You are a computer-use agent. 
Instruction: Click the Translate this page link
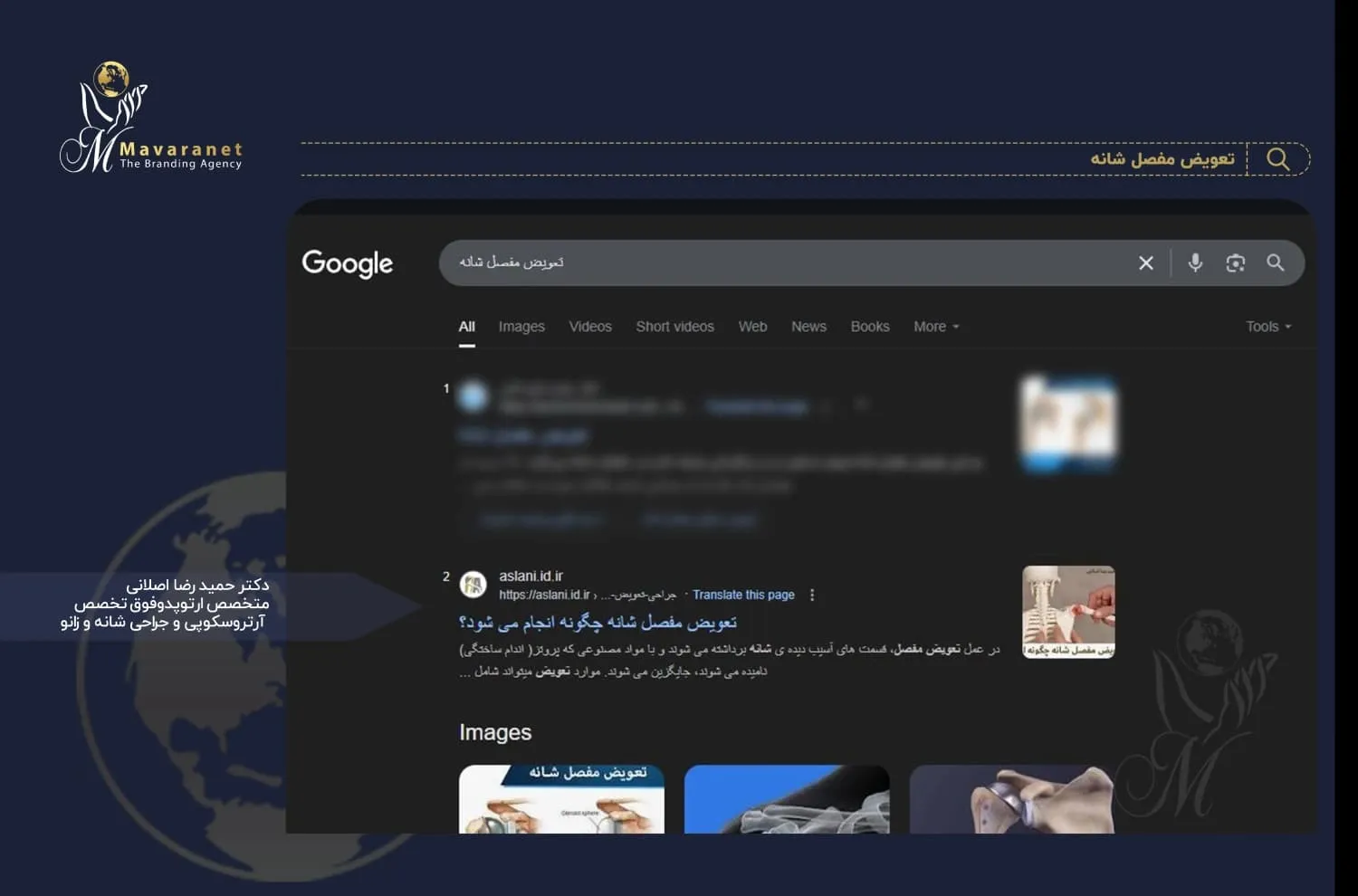tap(743, 595)
